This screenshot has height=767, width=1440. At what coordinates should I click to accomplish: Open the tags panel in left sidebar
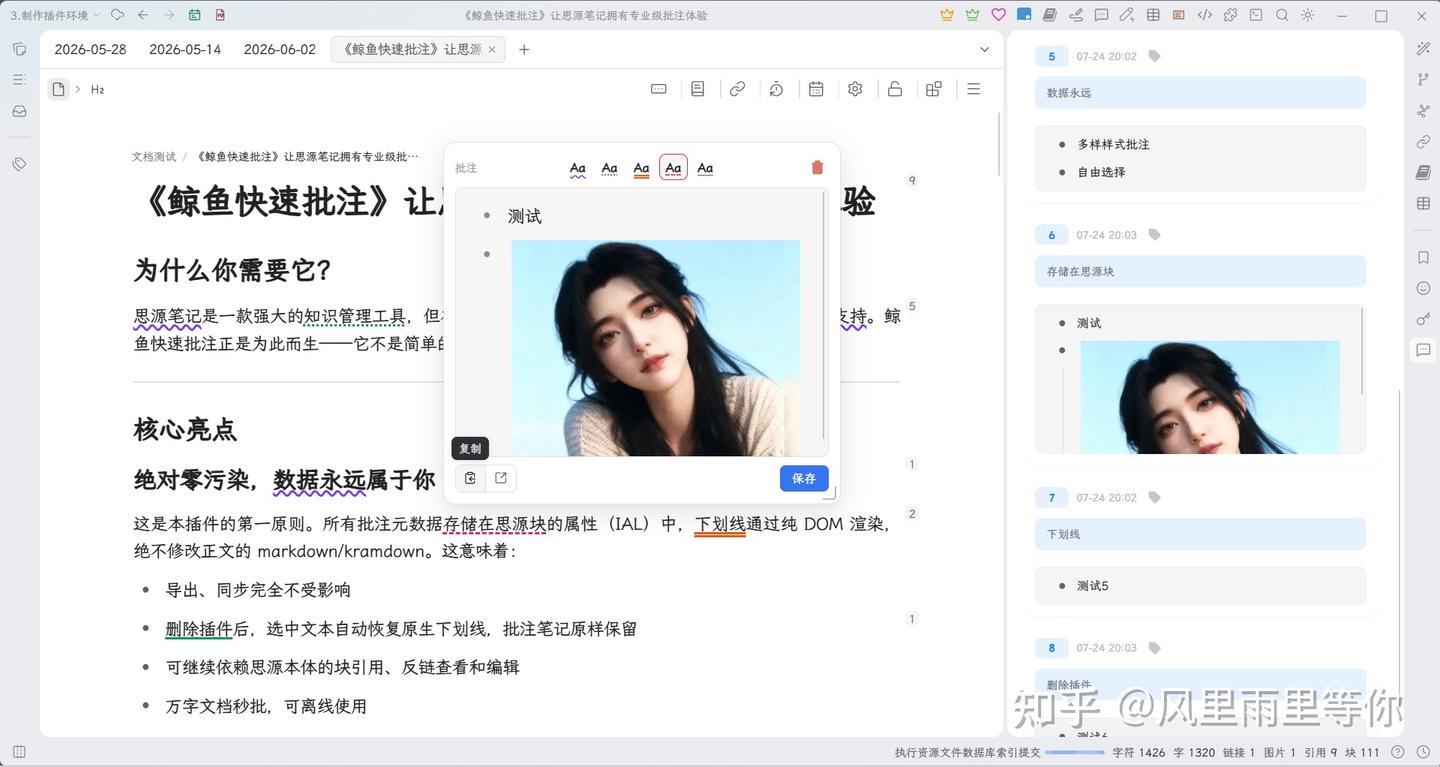coord(19,164)
